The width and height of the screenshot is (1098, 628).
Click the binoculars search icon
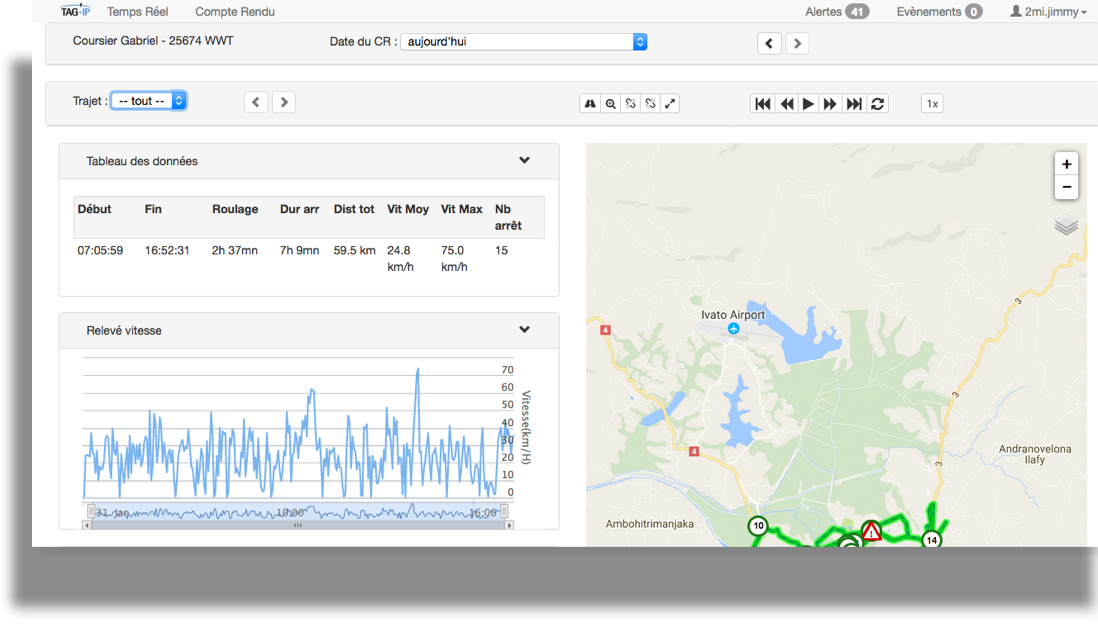click(590, 104)
